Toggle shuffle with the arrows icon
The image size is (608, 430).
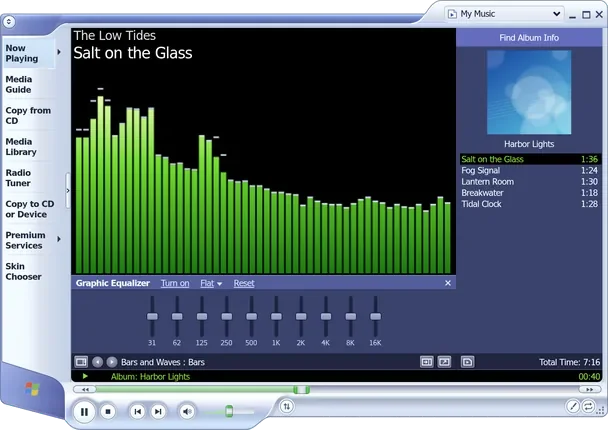click(287, 406)
